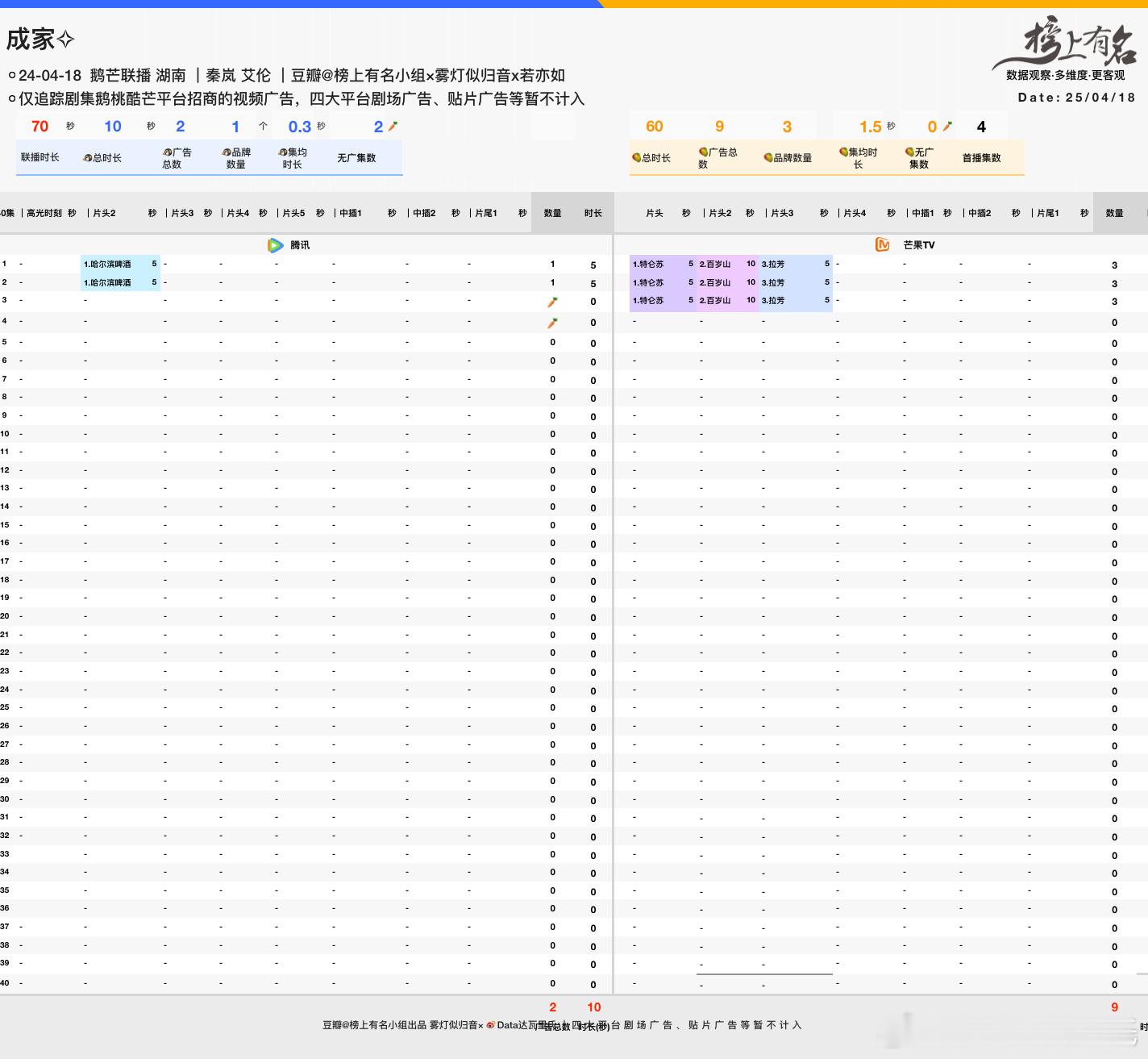Click the Weibo icon in the footer credits
The image size is (1148, 1059).
point(490,1025)
